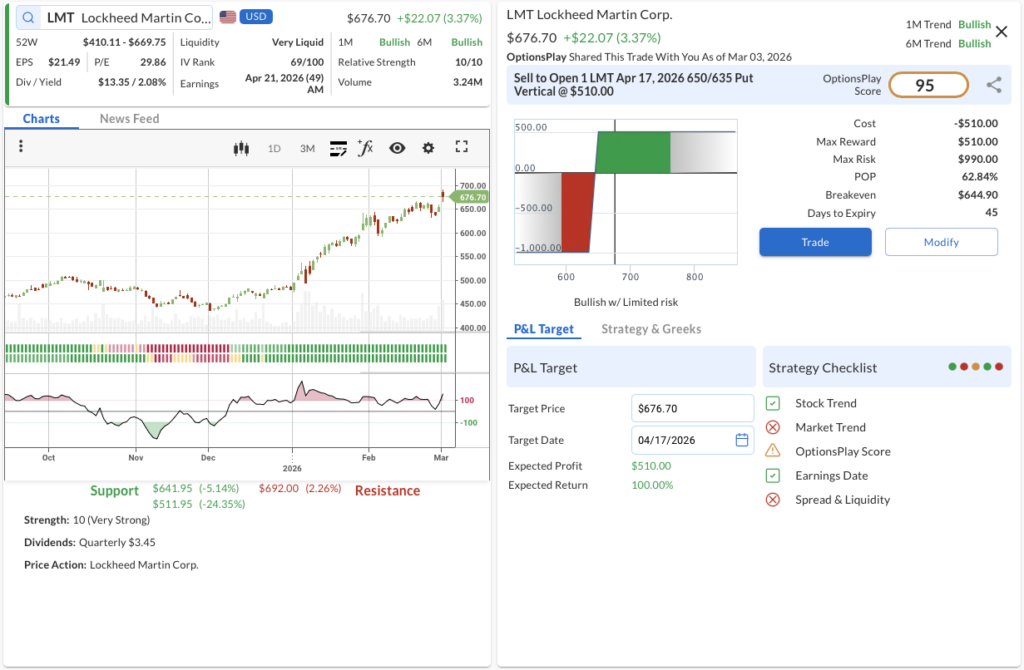Image resolution: width=1024 pixels, height=670 pixels.
Task: Open the Strategy & Greeks tab
Action: point(651,329)
